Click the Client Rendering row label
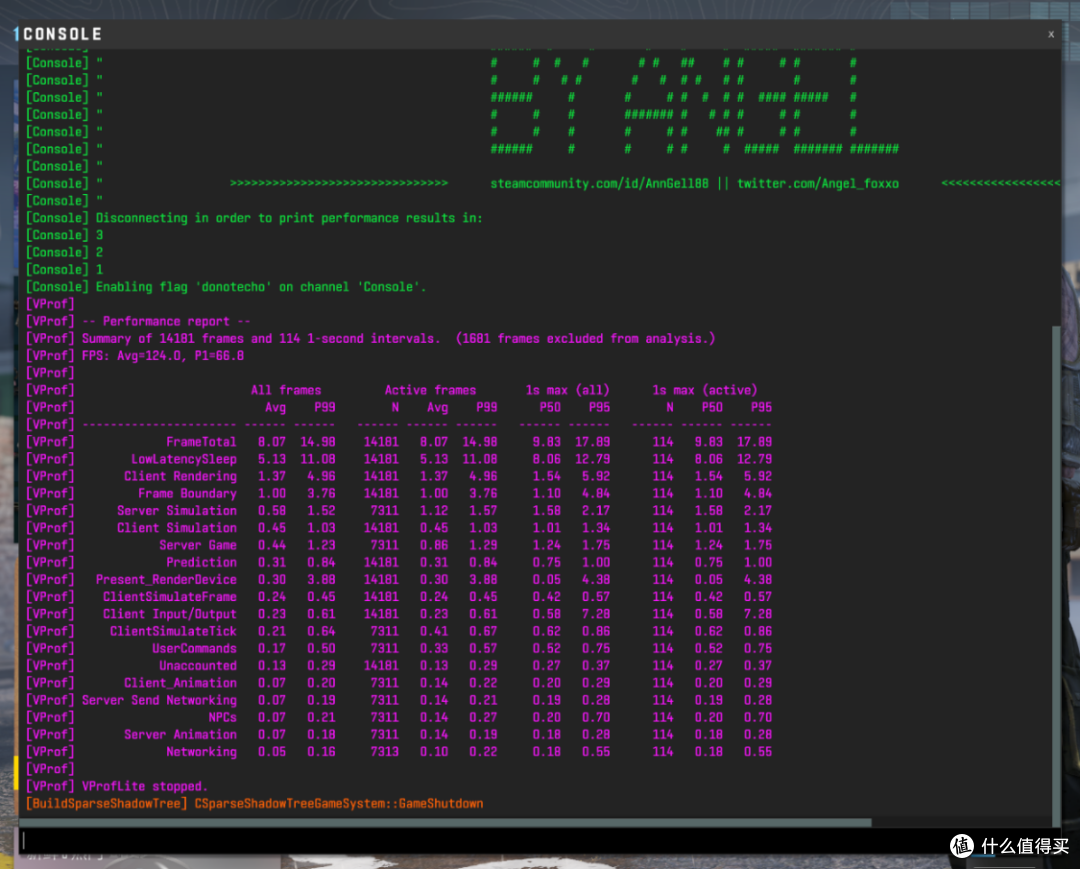This screenshot has width=1080, height=869. pos(180,477)
